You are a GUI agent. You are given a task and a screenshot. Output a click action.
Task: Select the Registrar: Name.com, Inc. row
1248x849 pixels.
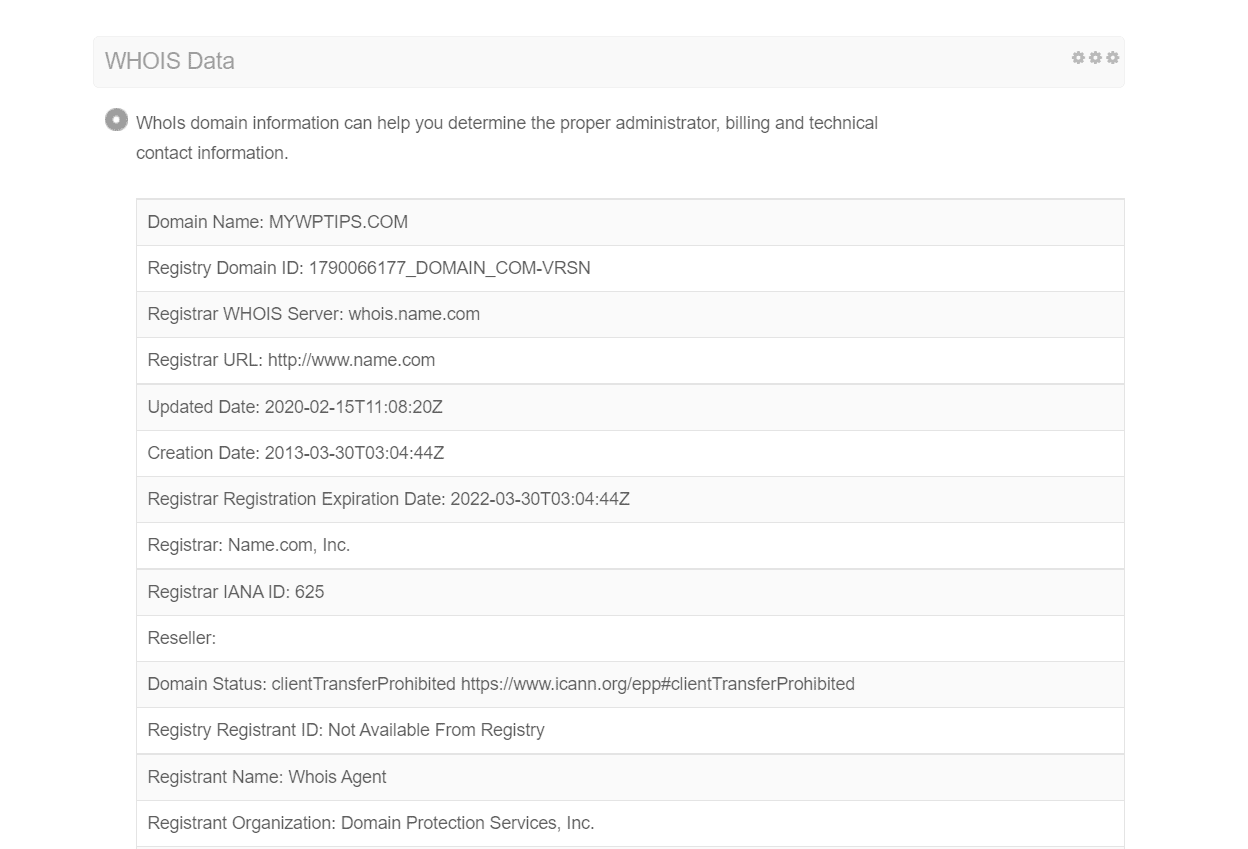[x=630, y=545]
